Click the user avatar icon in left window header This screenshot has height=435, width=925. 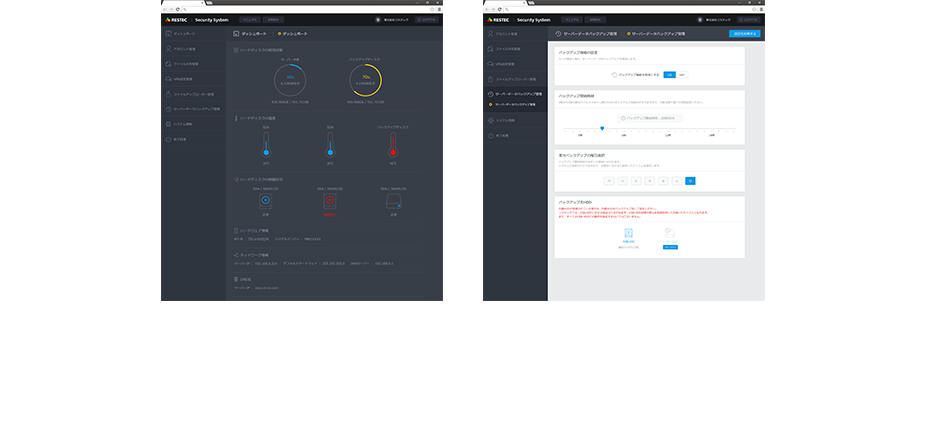[378, 19]
